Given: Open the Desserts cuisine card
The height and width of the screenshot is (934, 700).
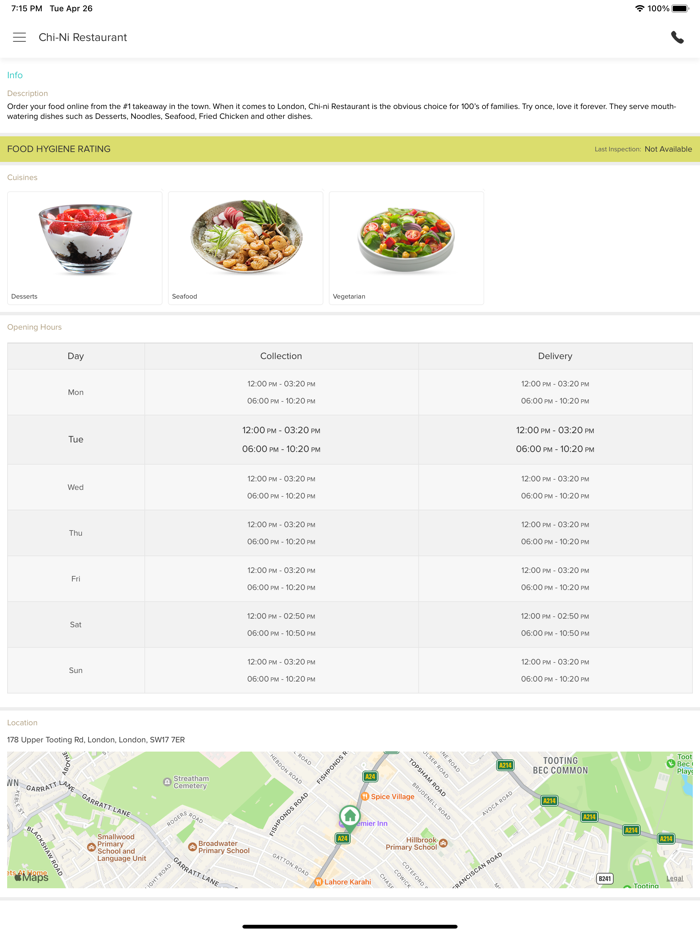Looking at the screenshot, I should tap(85, 248).
